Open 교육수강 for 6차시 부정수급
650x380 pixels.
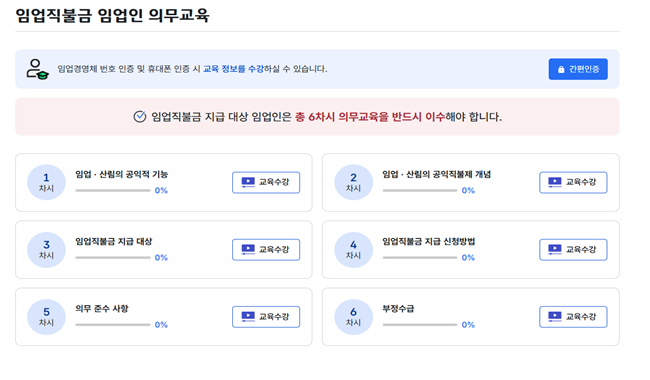pos(573,317)
